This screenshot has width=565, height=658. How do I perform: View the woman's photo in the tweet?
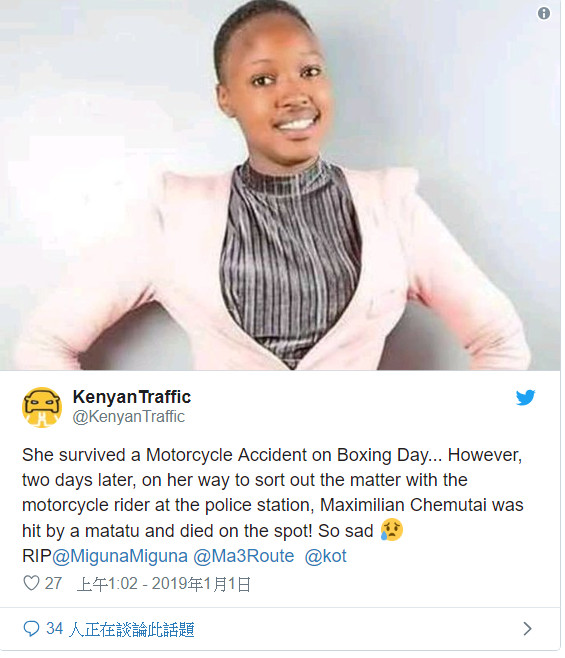pyautogui.click(x=280, y=185)
